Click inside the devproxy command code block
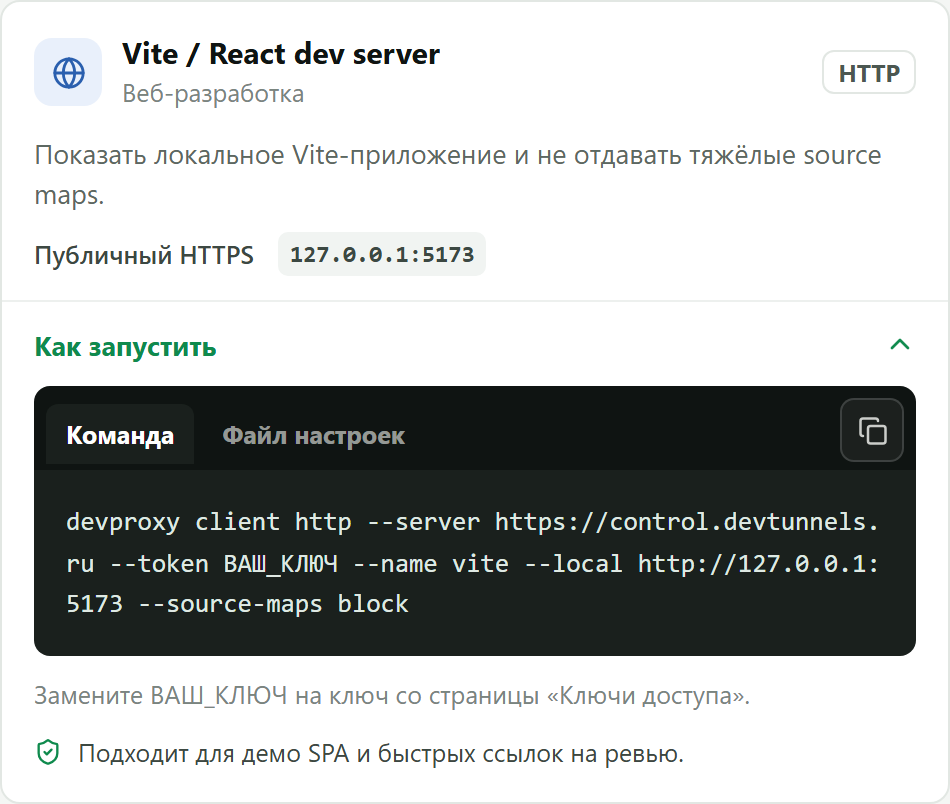This screenshot has width=950, height=804. [474, 563]
